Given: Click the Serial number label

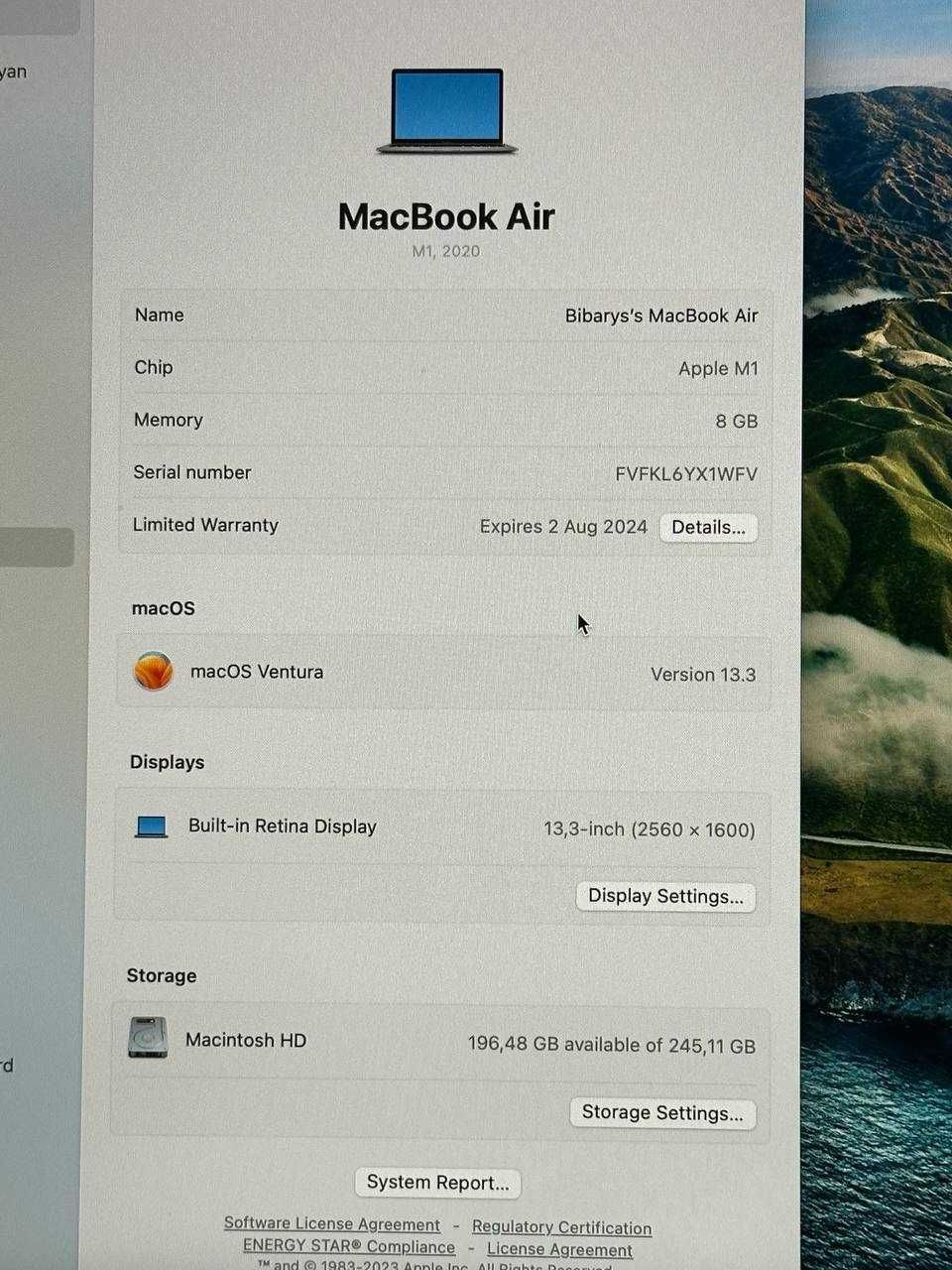Looking at the screenshot, I should pos(192,472).
